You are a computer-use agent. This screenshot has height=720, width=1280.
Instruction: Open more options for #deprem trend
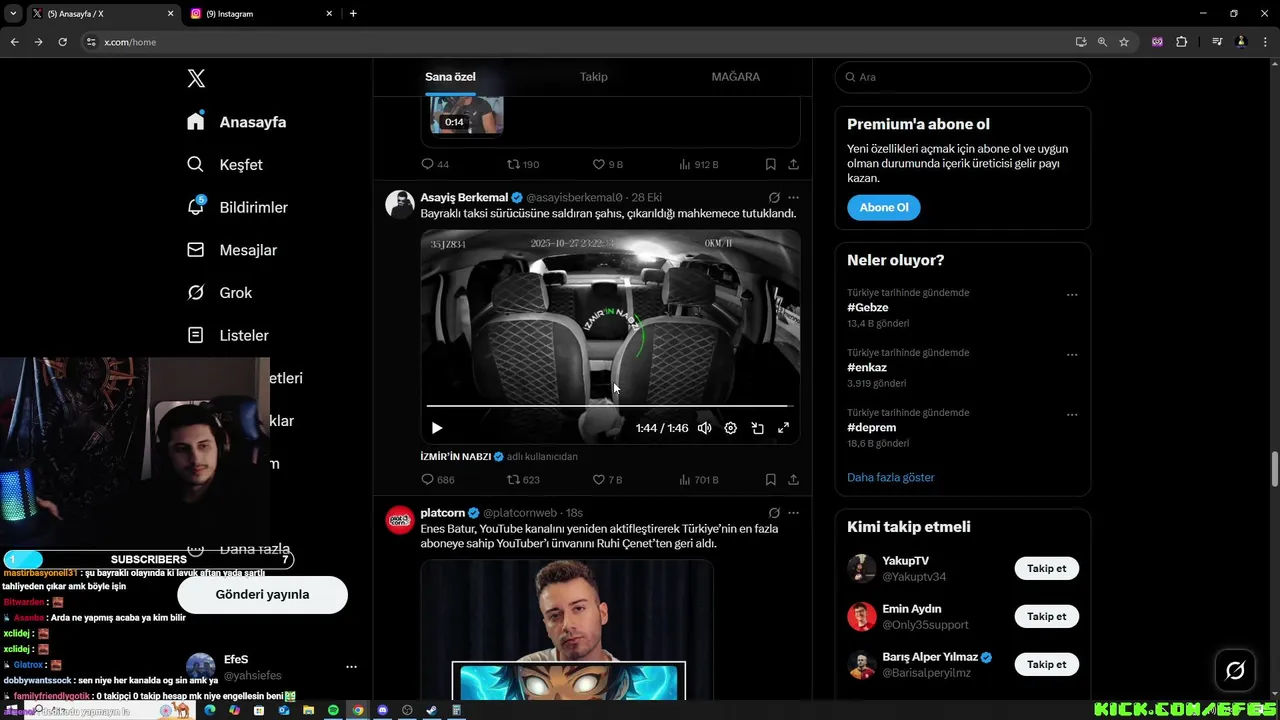click(x=1072, y=415)
